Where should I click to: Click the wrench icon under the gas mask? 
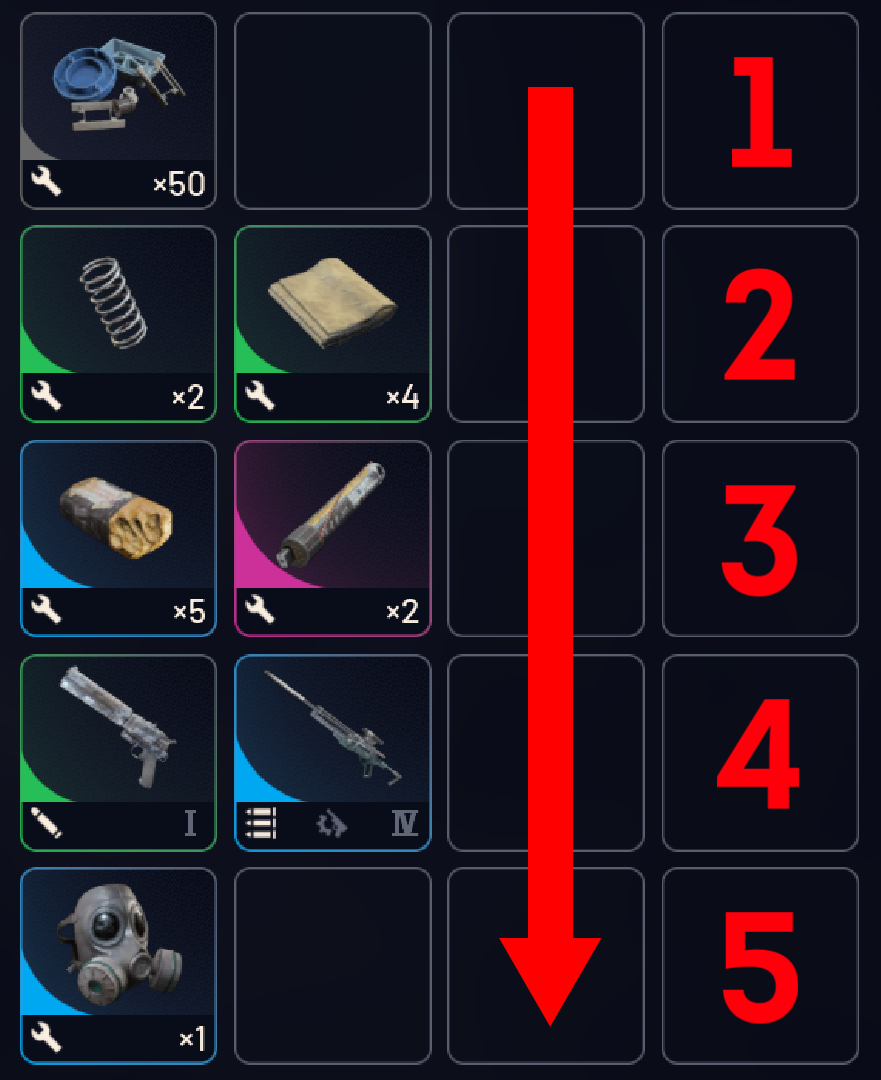[x=46, y=1037]
